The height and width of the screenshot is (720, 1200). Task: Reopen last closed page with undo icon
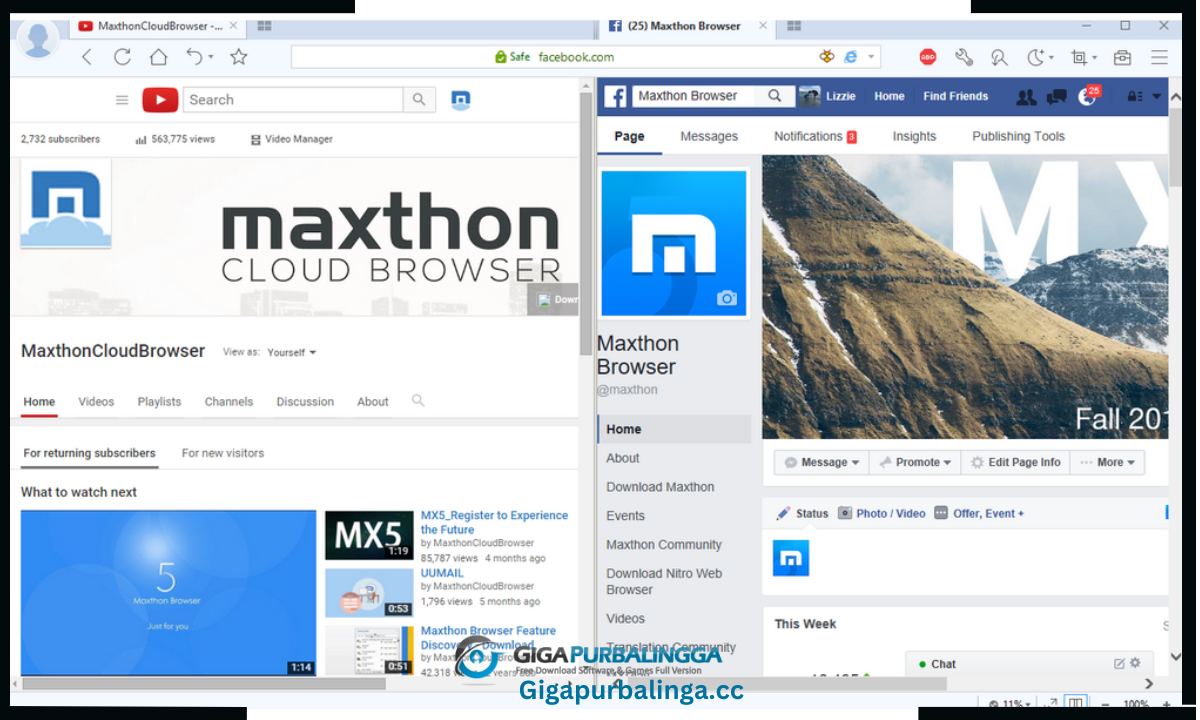coord(194,57)
